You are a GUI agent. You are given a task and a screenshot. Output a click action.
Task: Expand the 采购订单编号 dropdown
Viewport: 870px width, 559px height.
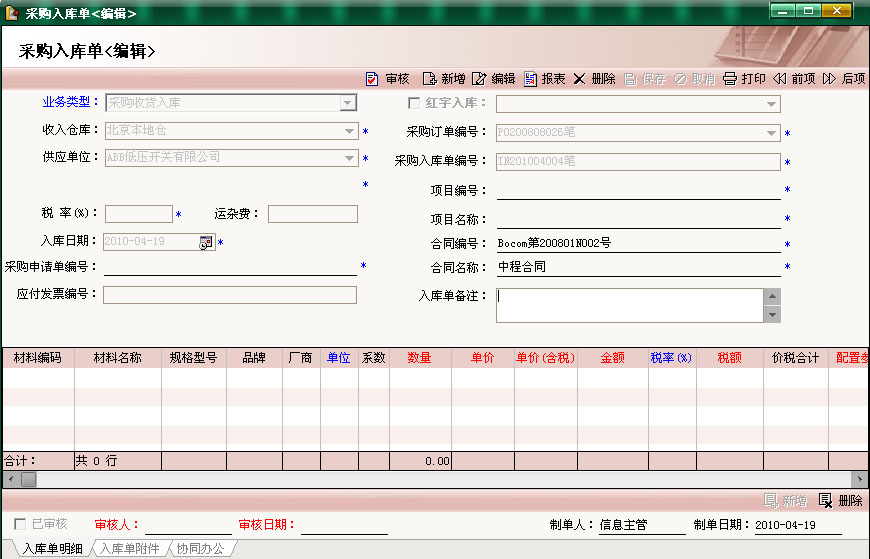(771, 133)
